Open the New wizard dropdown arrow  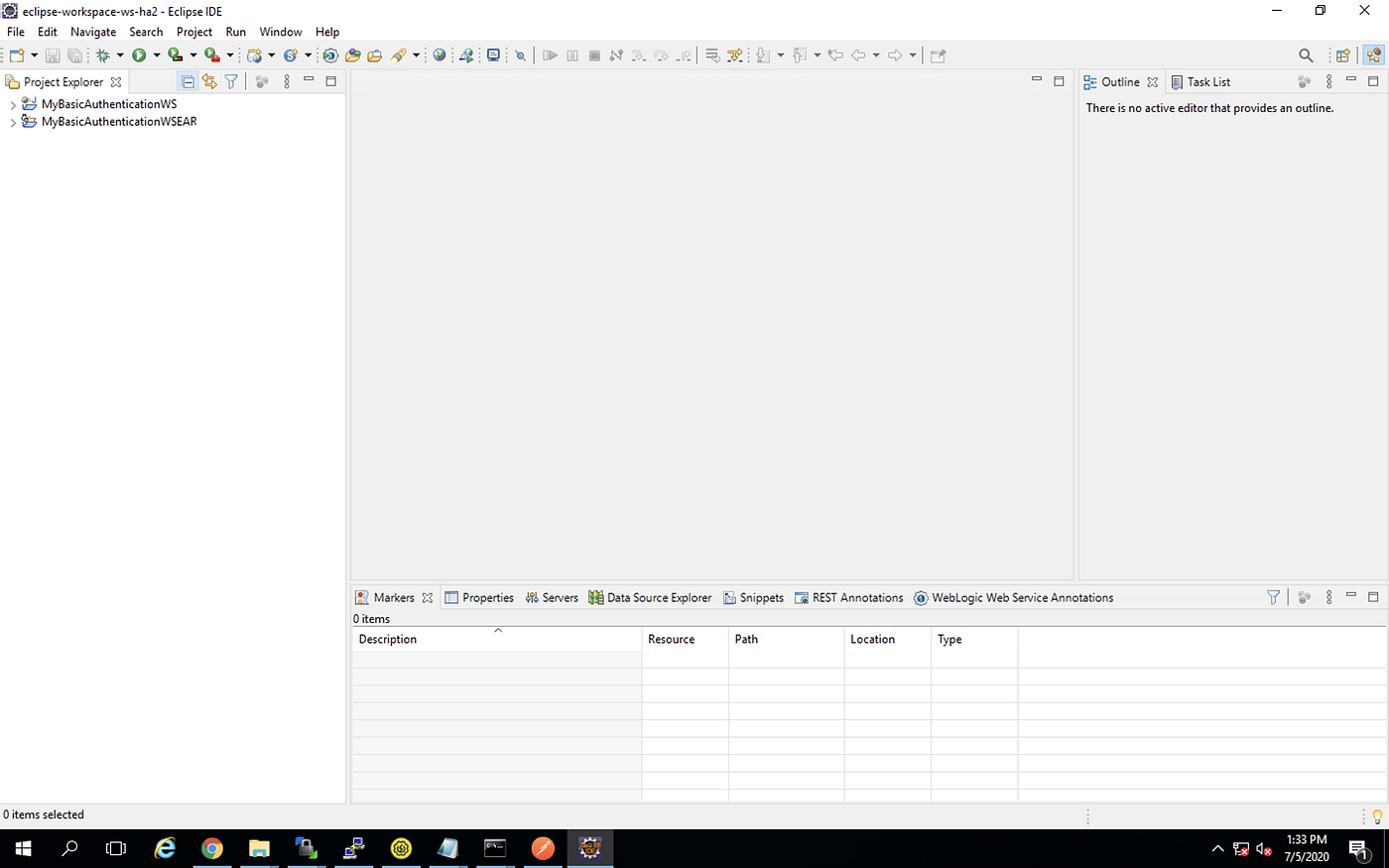tap(34, 56)
